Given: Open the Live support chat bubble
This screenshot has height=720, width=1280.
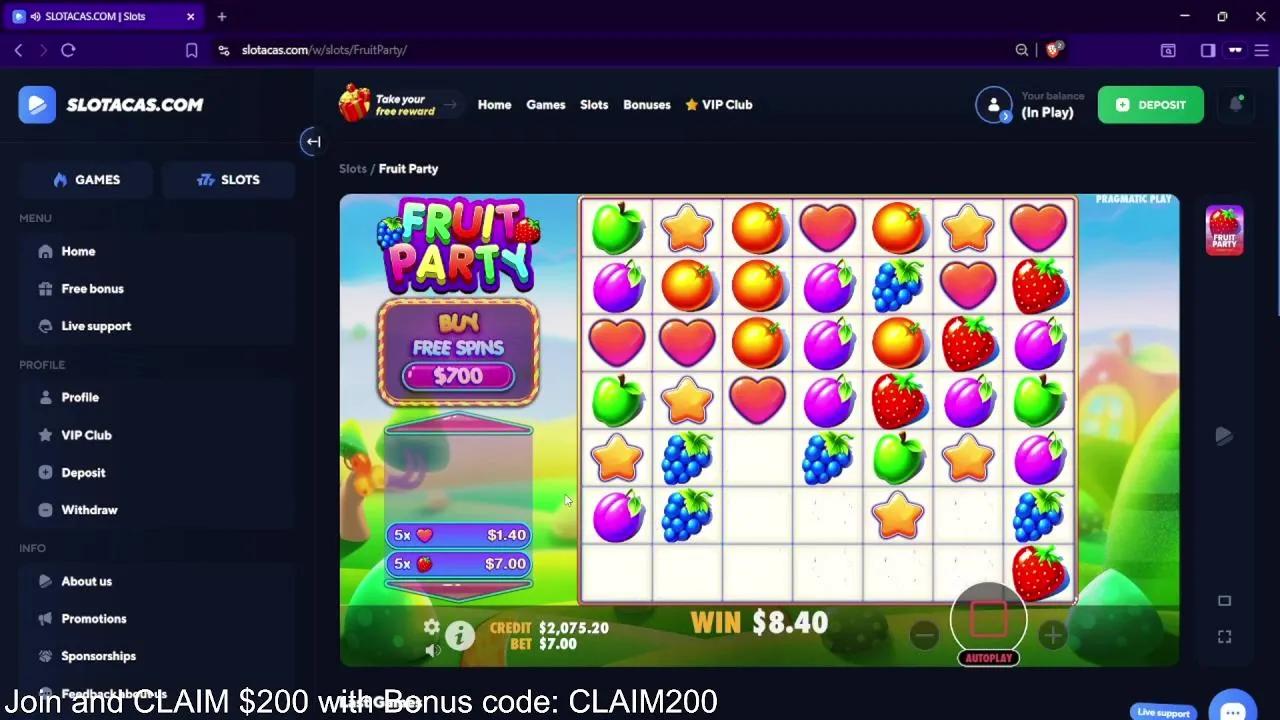Looking at the screenshot, I should pos(1233,708).
